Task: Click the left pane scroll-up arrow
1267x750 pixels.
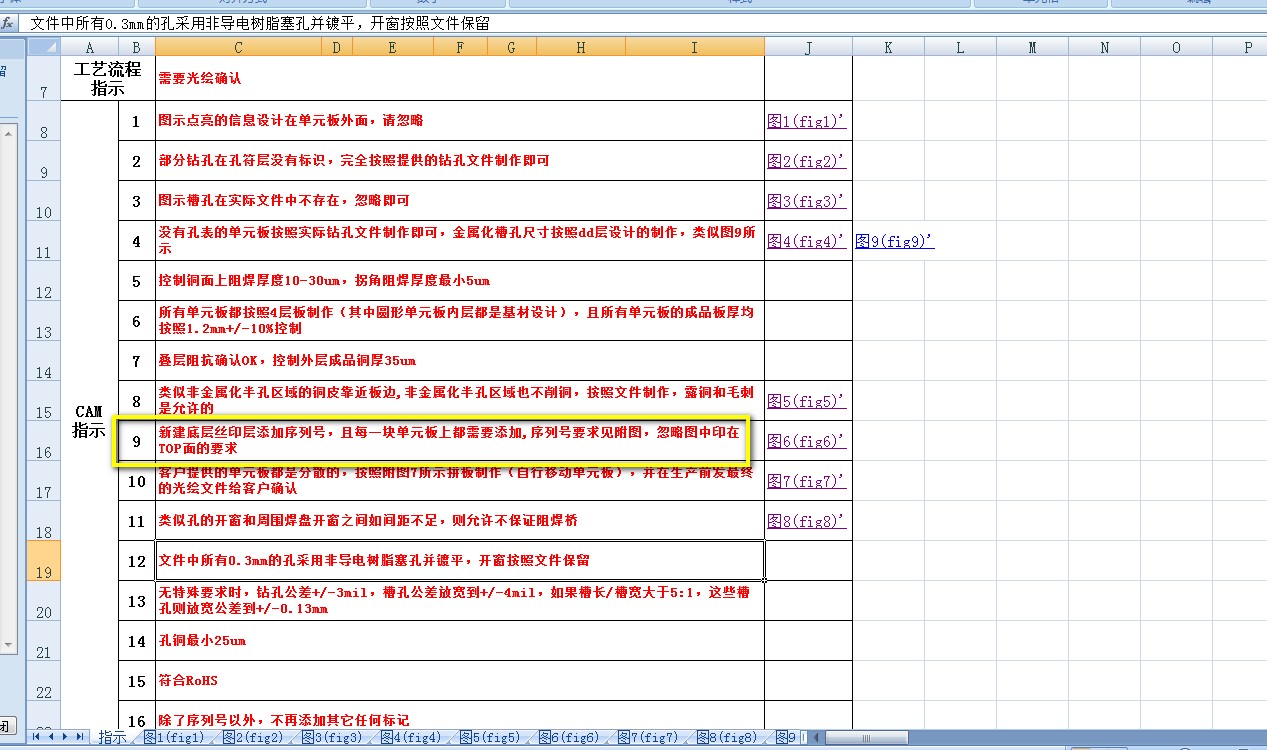Action: pyautogui.click(x=7, y=132)
